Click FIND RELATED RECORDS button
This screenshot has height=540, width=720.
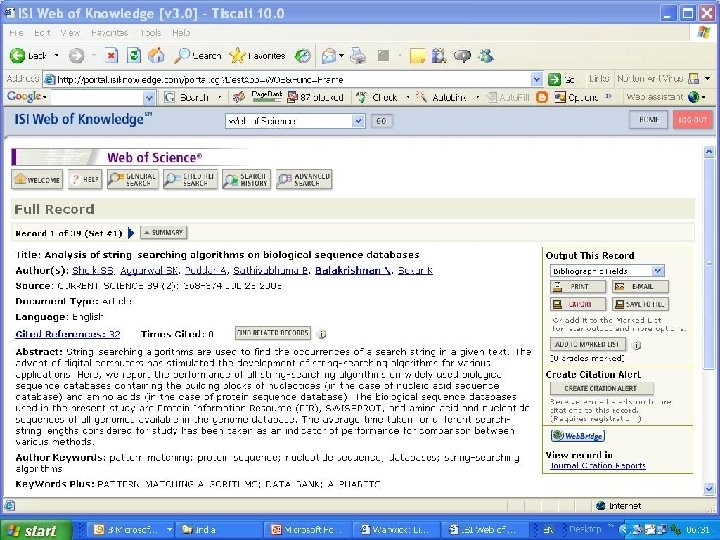pos(273,333)
